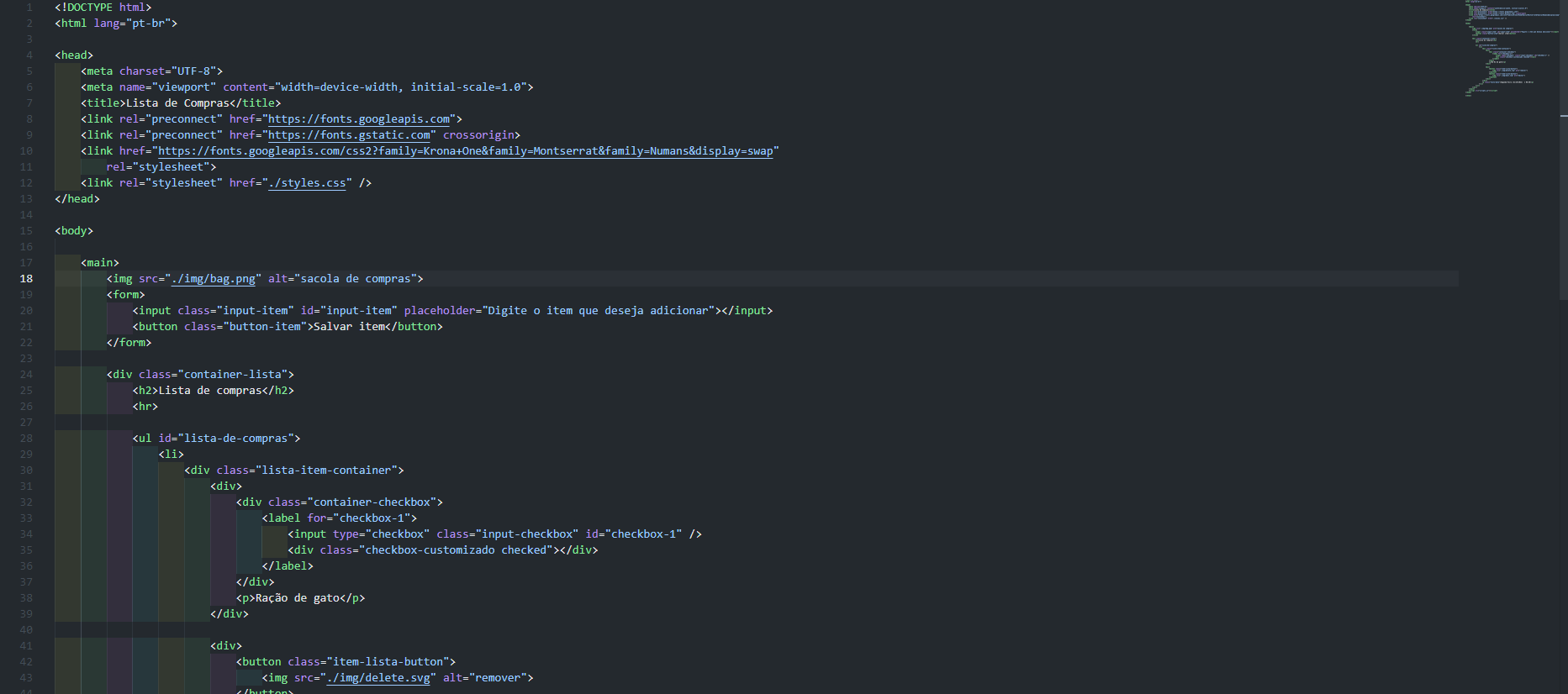The image size is (1568, 694).
Task: Click the opening <form> tag
Action: coord(126,295)
